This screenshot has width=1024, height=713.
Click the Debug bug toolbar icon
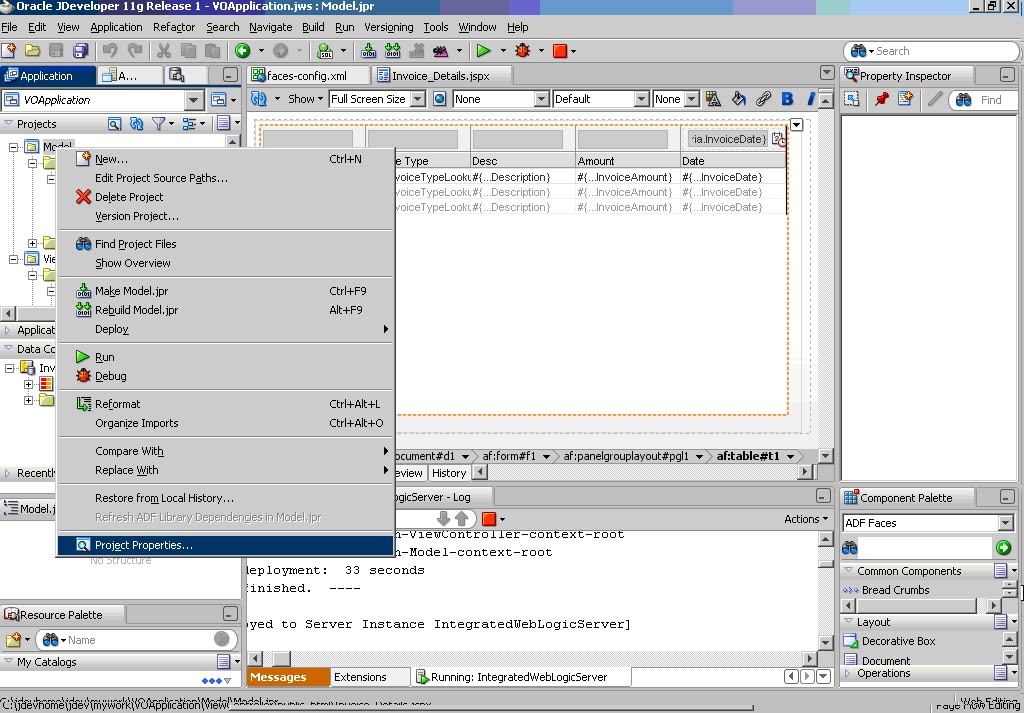pos(522,50)
